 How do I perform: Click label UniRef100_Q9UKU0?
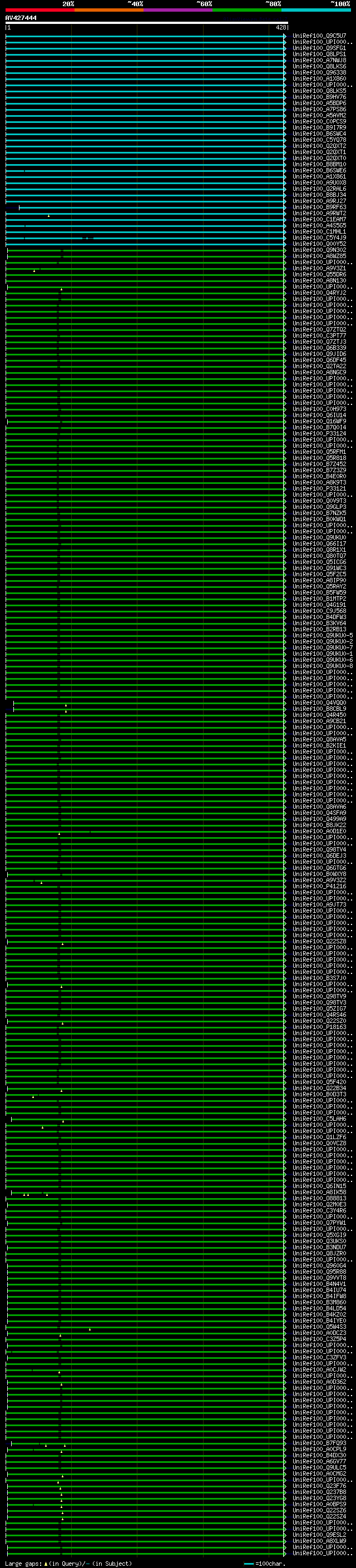pyautogui.click(x=319, y=537)
